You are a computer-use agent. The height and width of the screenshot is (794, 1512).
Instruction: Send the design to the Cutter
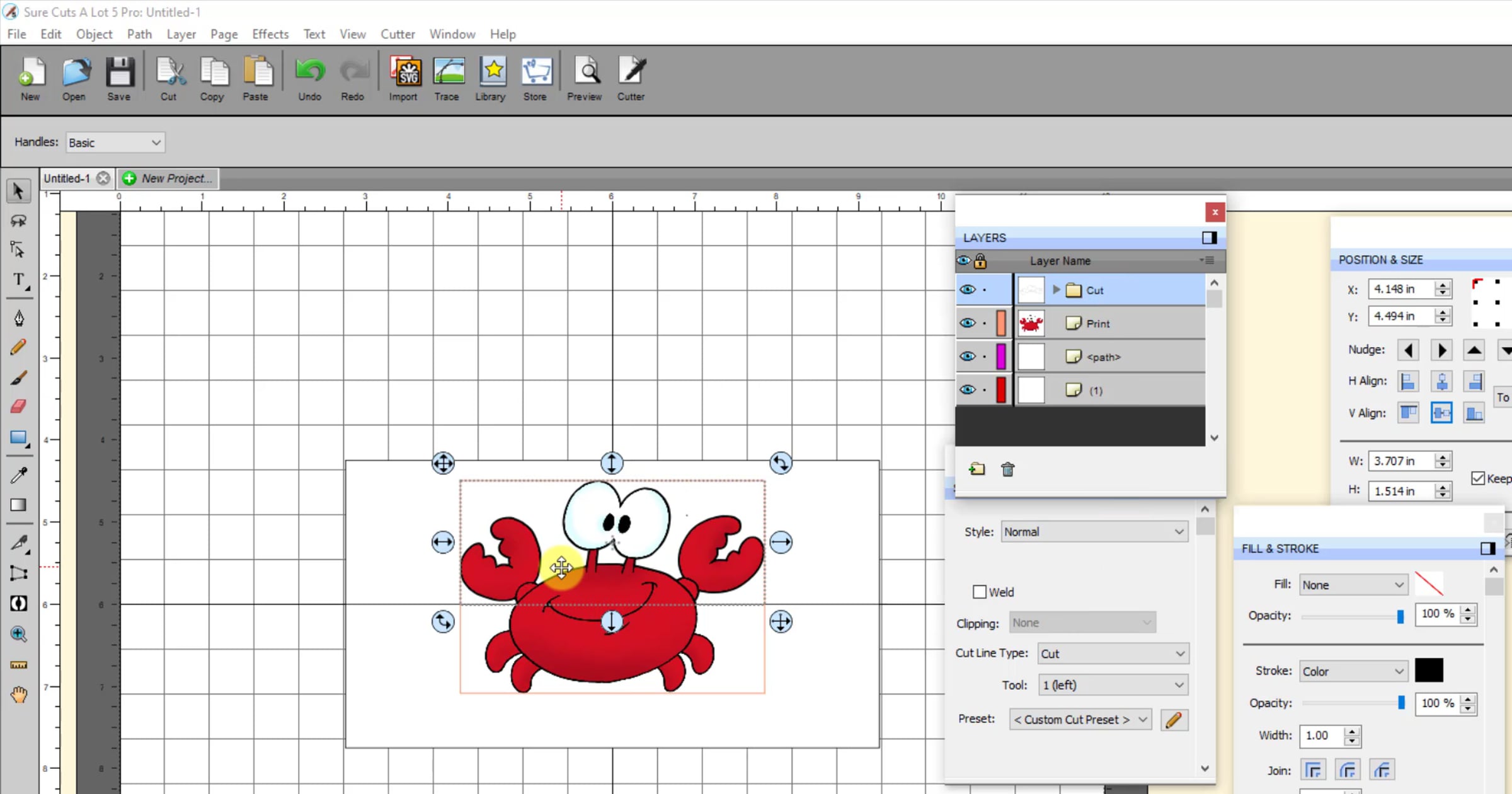(x=631, y=79)
